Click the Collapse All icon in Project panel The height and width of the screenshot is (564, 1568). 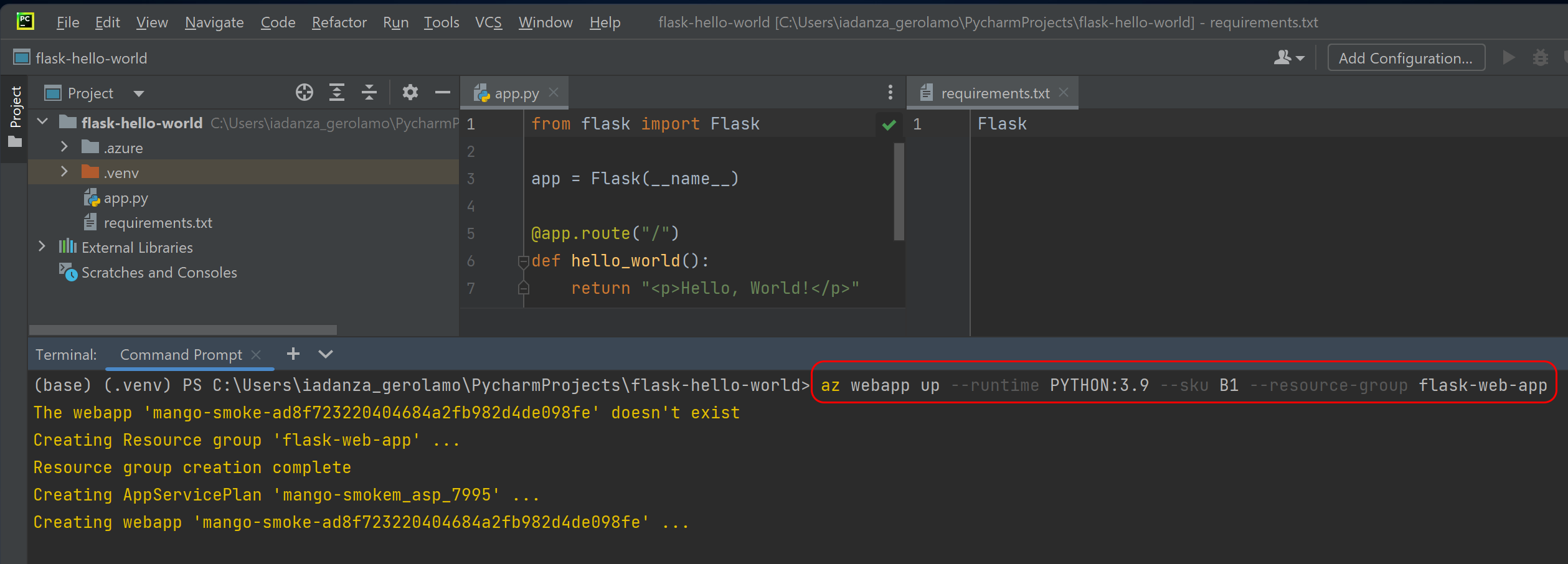(369, 93)
